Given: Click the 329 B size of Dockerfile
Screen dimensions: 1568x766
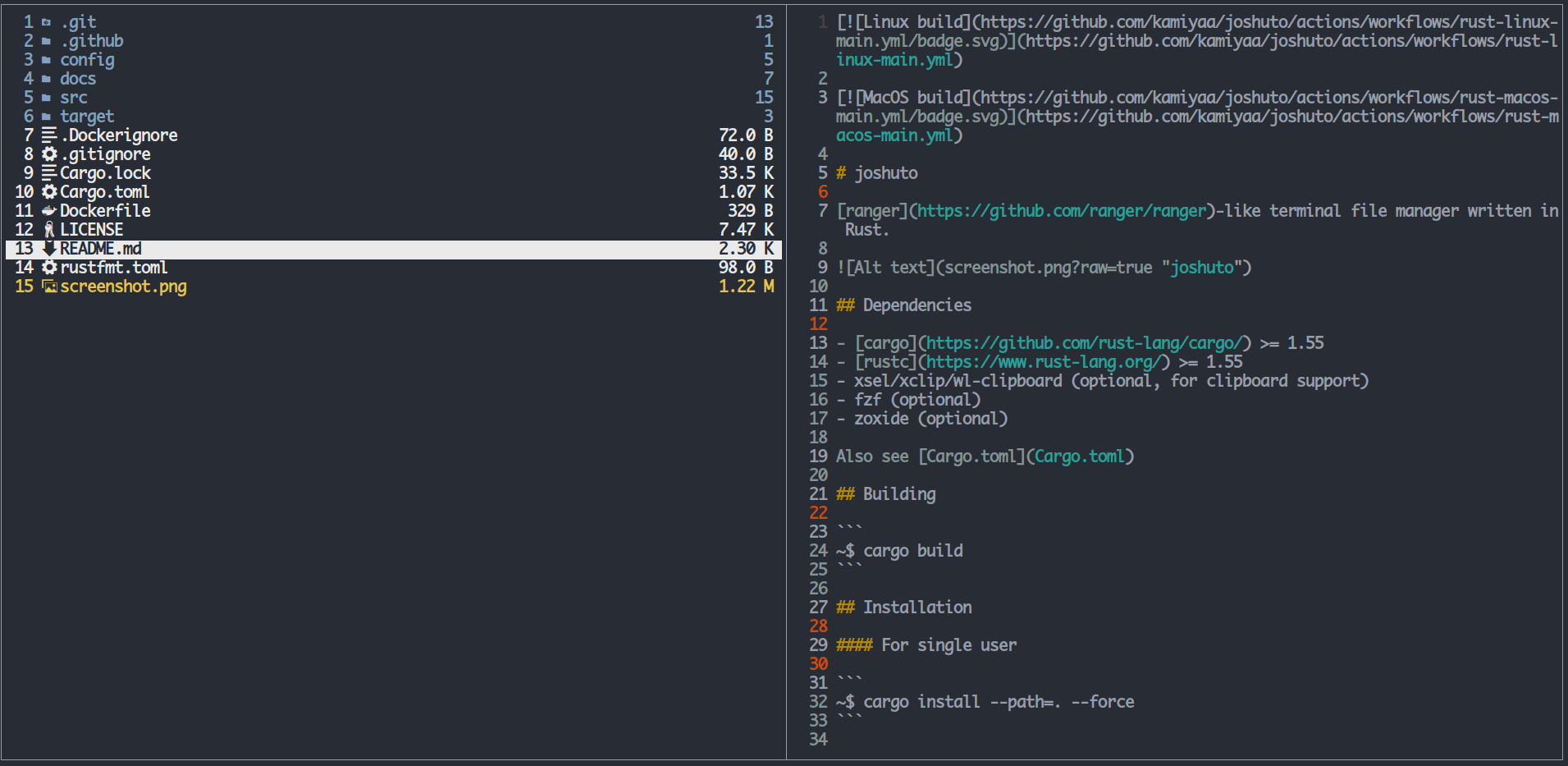Looking at the screenshot, I should [751, 211].
